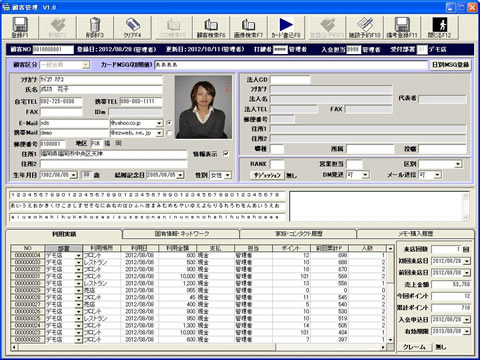Screen dimensions: 480x360
Task: Click the customer photo thumbnail
Action: click(204, 107)
